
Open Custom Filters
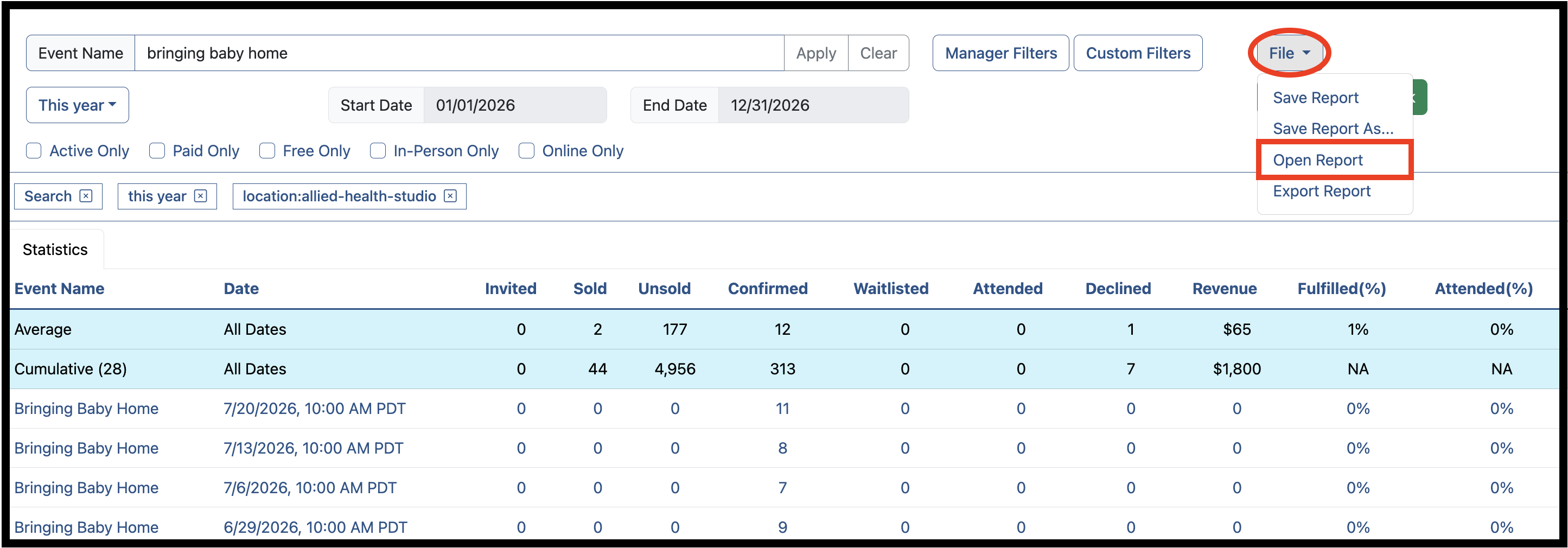pos(1138,53)
